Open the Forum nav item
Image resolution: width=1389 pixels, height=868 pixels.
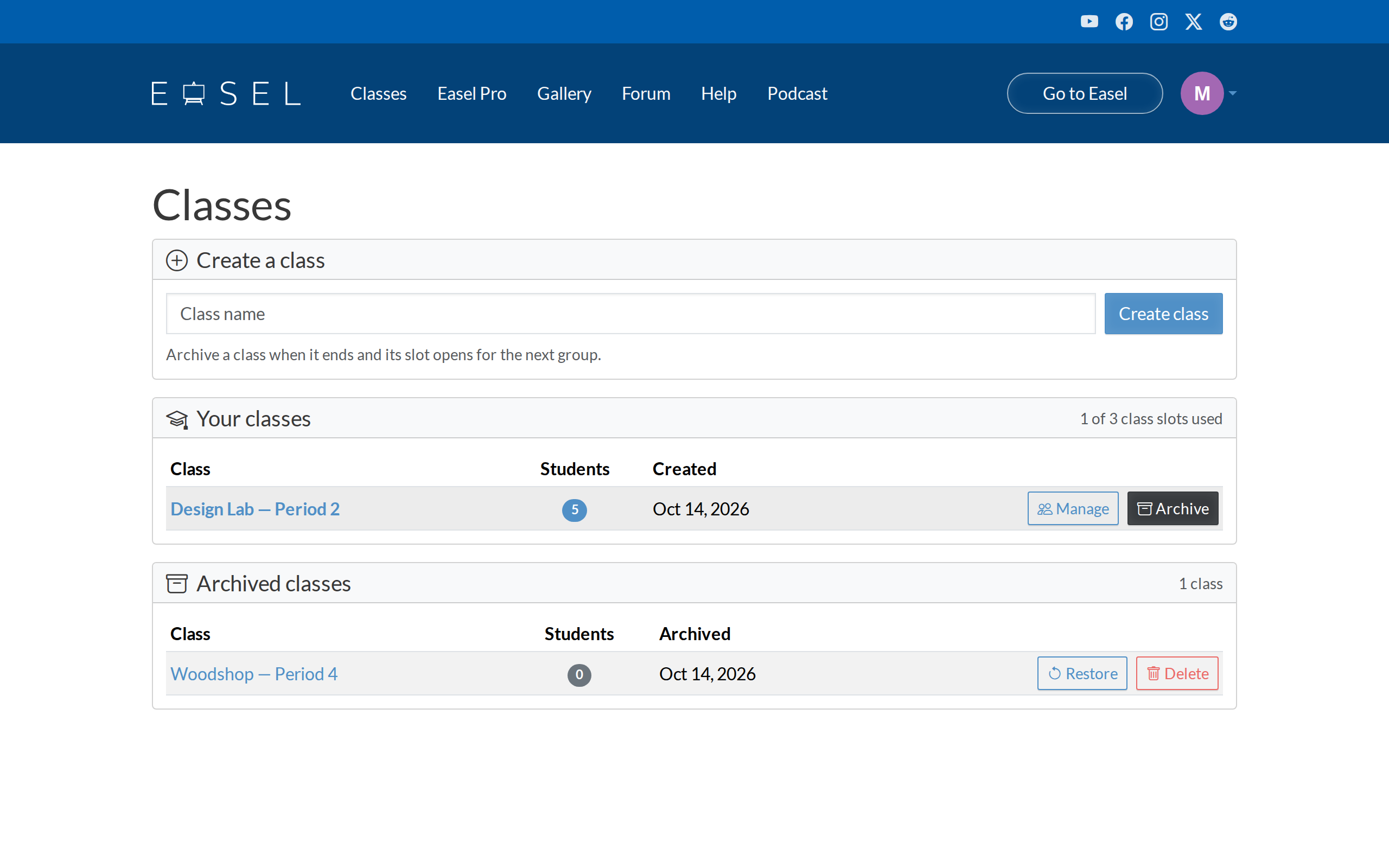(646, 93)
